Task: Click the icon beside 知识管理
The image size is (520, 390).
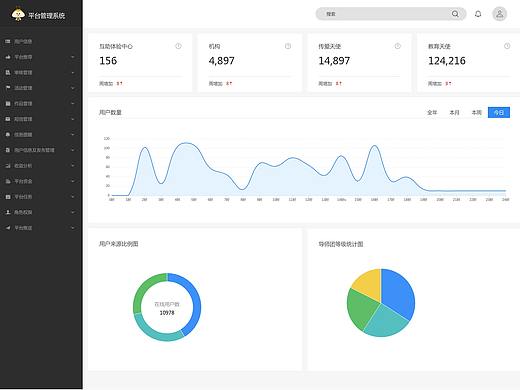Action: click(x=8, y=119)
